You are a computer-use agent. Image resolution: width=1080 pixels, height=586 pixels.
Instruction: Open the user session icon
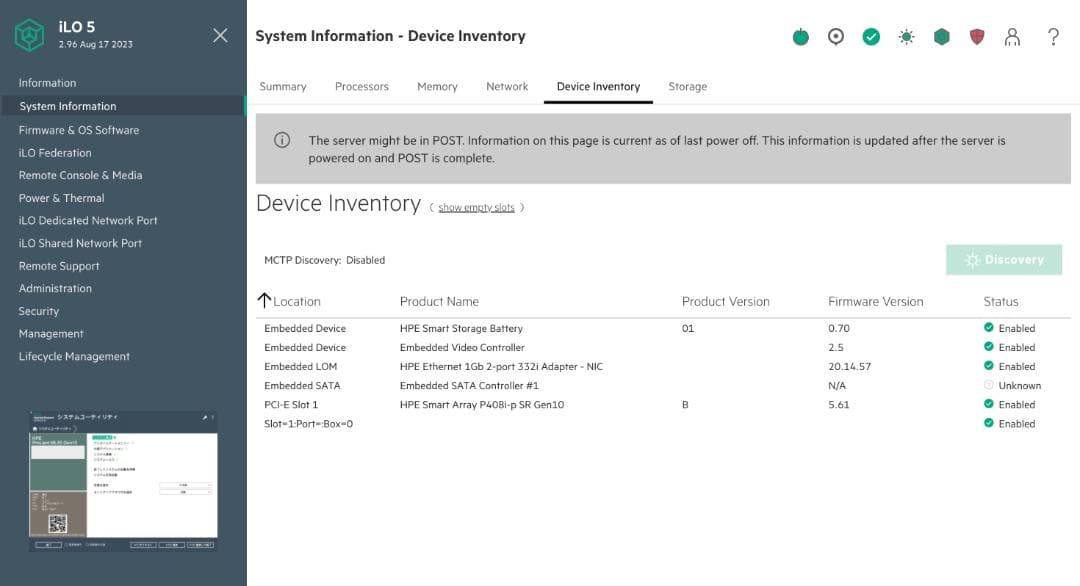tap(1013, 36)
